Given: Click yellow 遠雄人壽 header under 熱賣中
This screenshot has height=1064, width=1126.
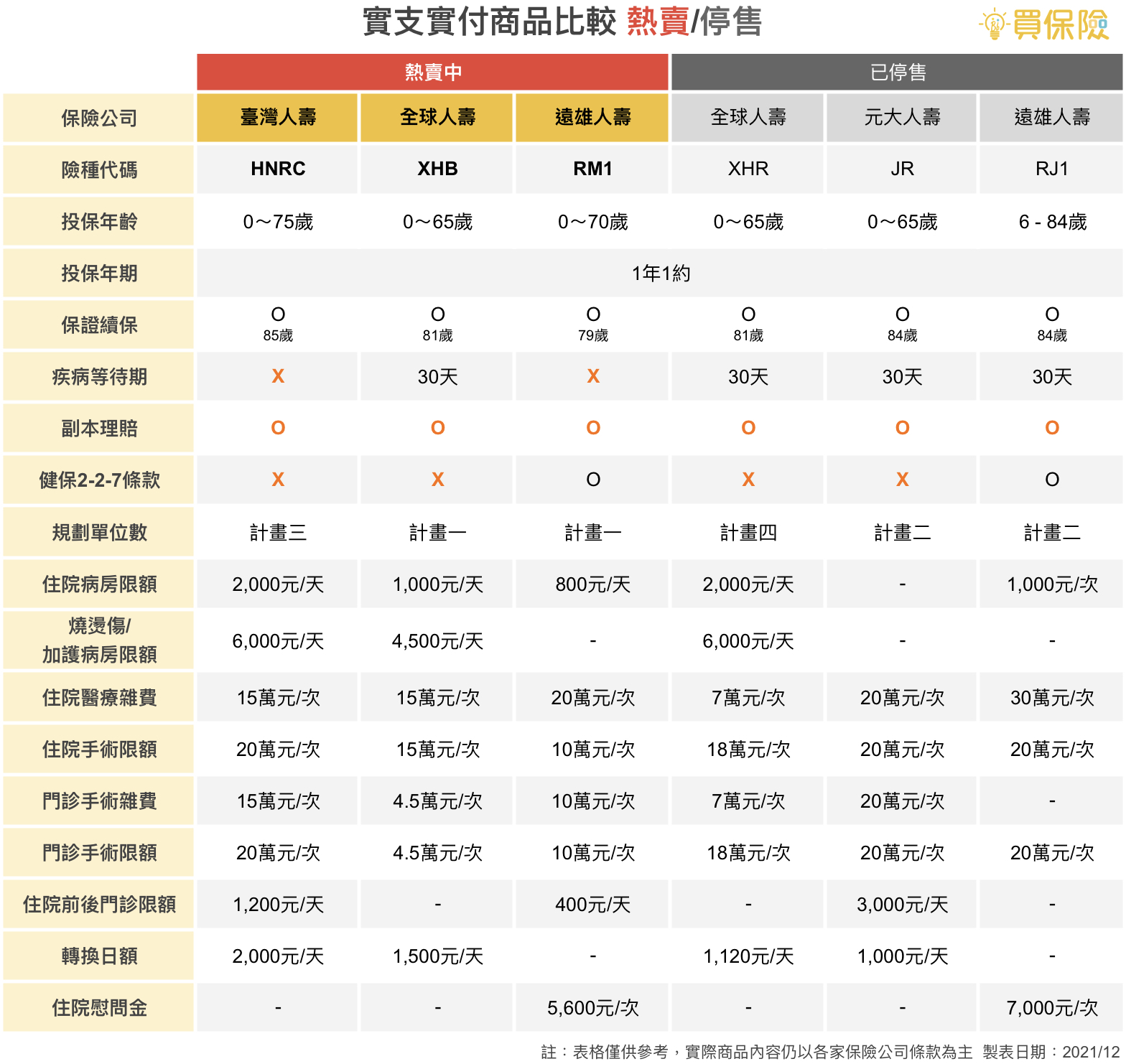Looking at the screenshot, I should 592,117.
